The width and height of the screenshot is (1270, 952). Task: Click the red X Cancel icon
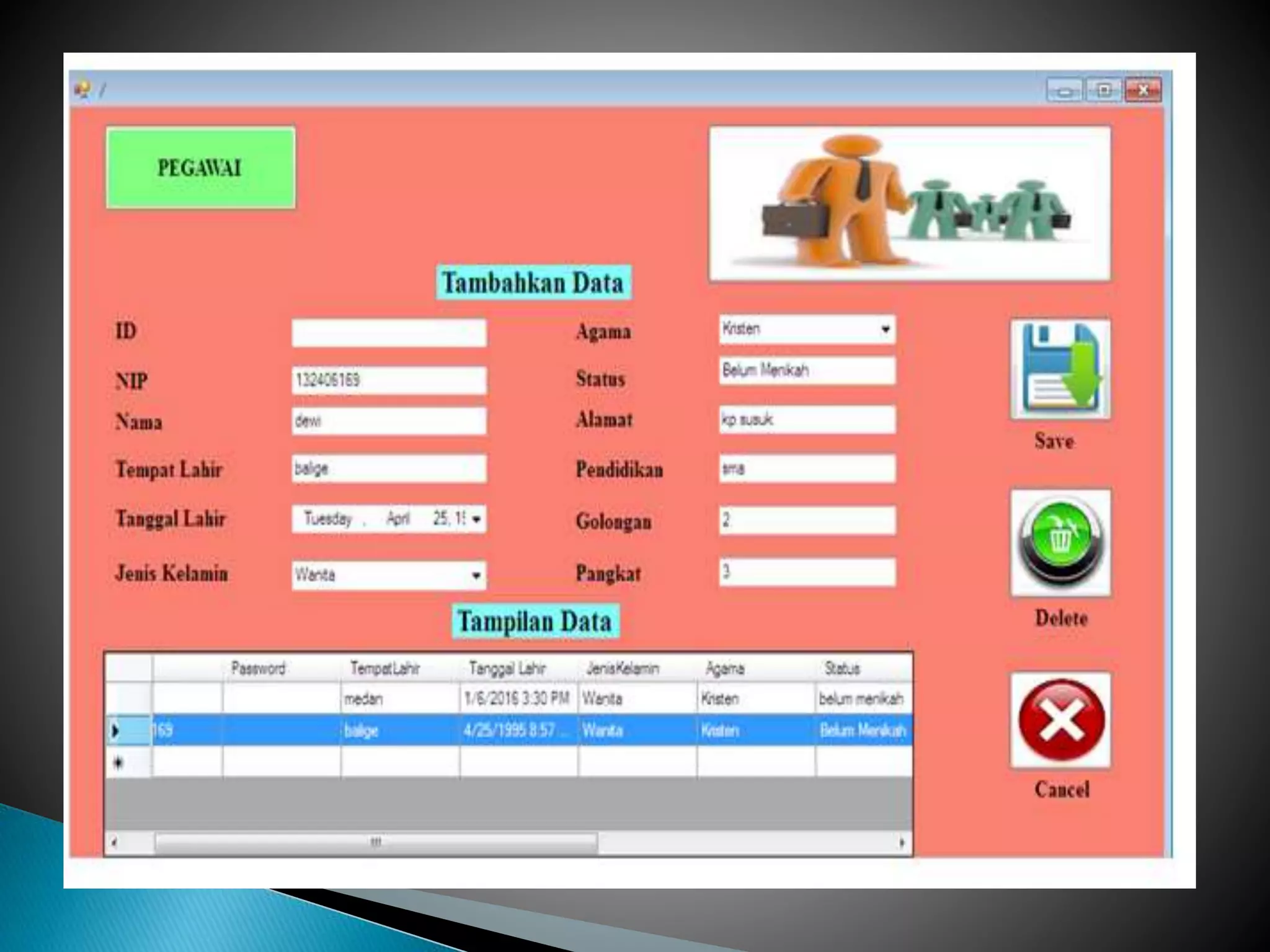tap(1060, 720)
